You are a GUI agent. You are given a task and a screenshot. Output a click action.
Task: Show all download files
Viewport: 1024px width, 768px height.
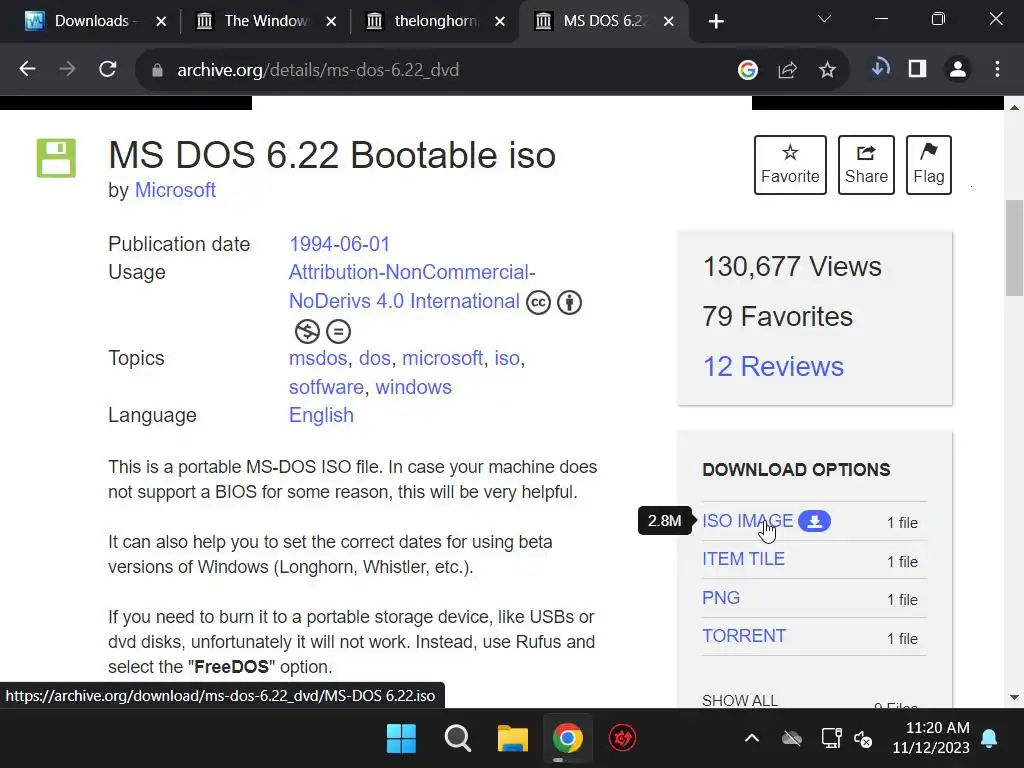click(x=740, y=700)
